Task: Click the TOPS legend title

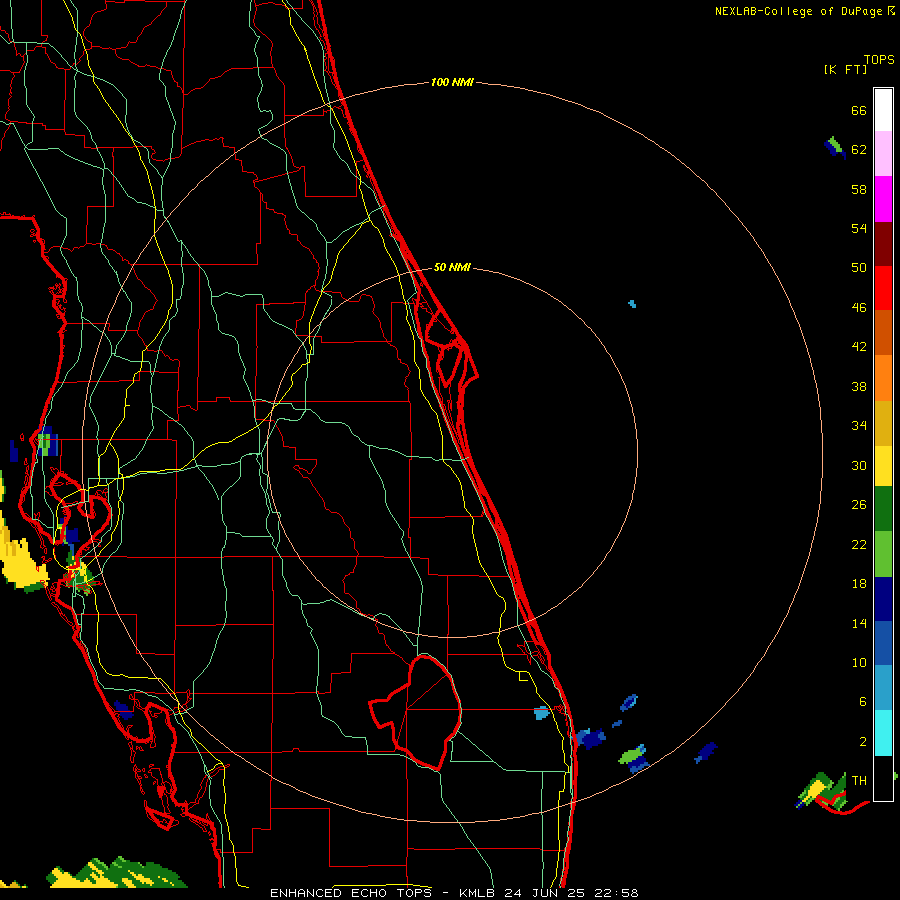Action: point(879,60)
